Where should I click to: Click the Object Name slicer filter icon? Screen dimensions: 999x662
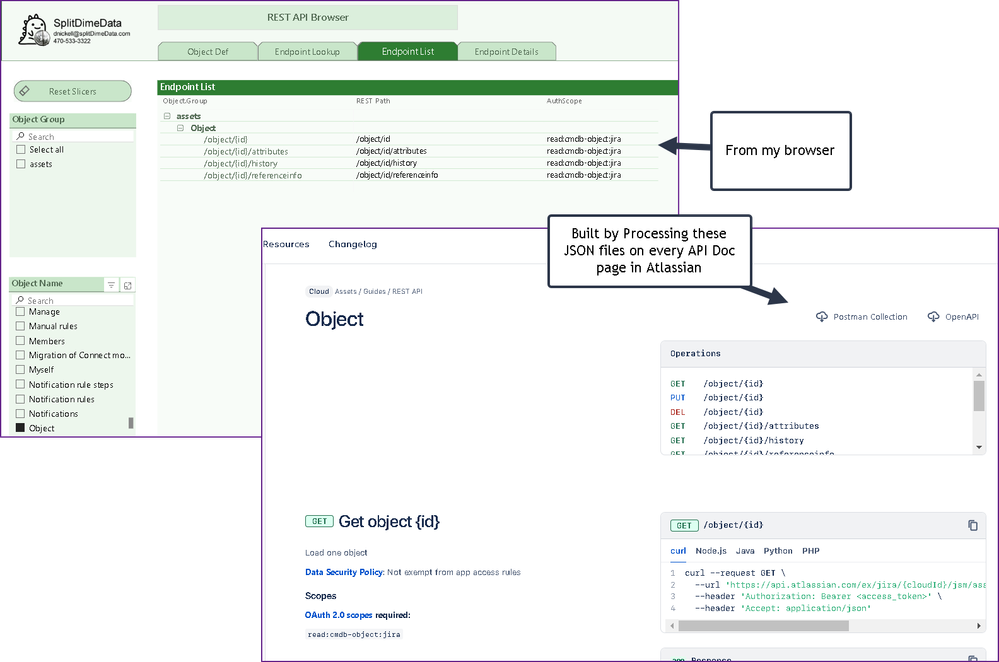coord(111,285)
